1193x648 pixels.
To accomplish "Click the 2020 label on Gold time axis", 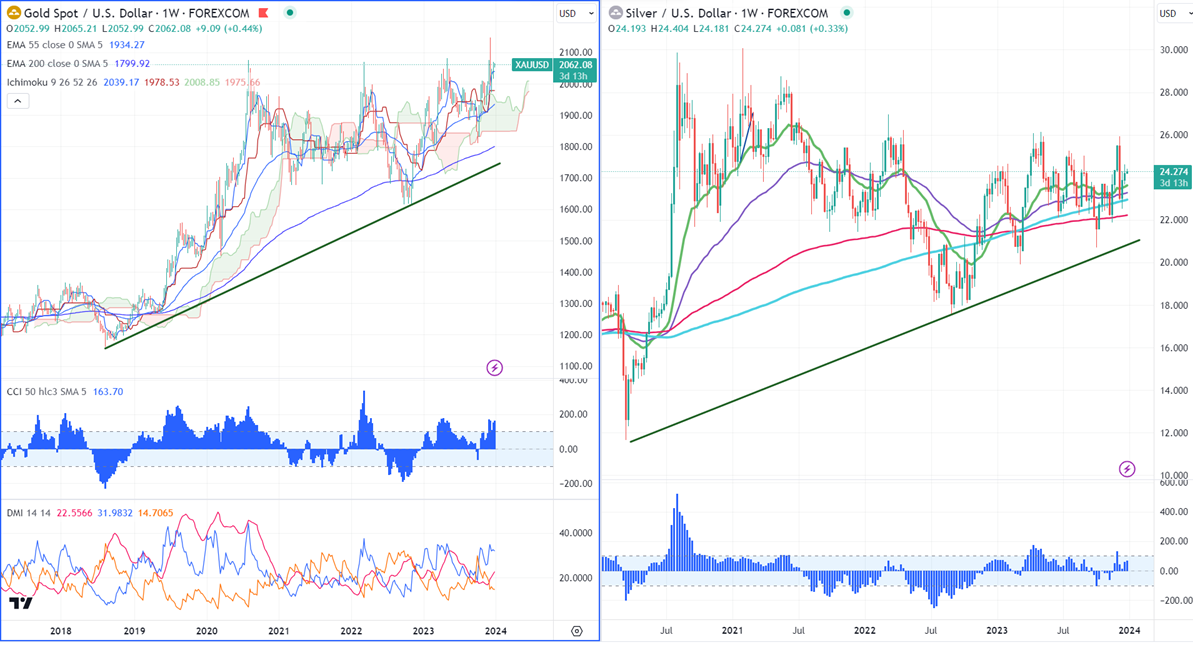I will [206, 631].
